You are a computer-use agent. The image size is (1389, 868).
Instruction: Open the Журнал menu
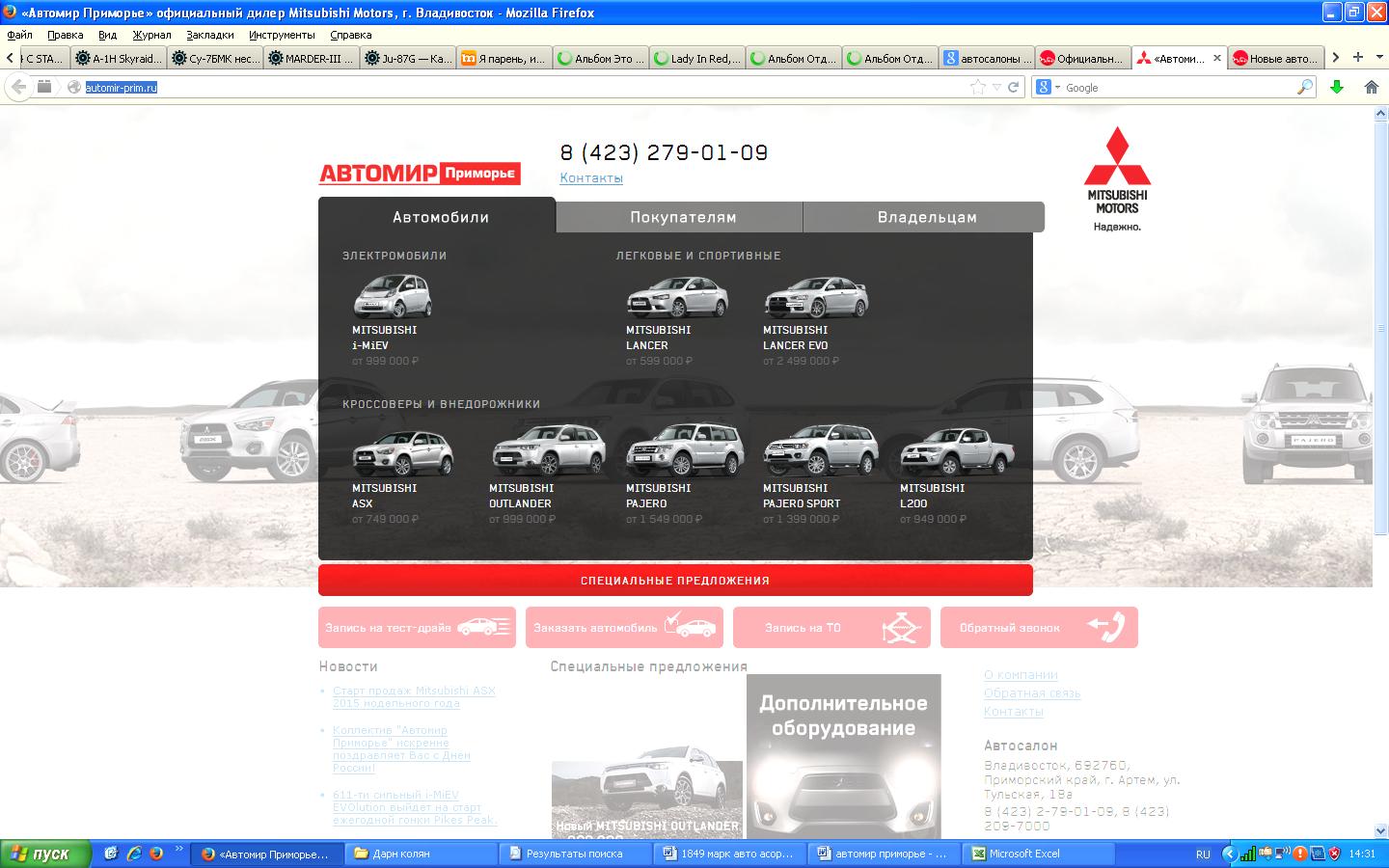[x=151, y=35]
